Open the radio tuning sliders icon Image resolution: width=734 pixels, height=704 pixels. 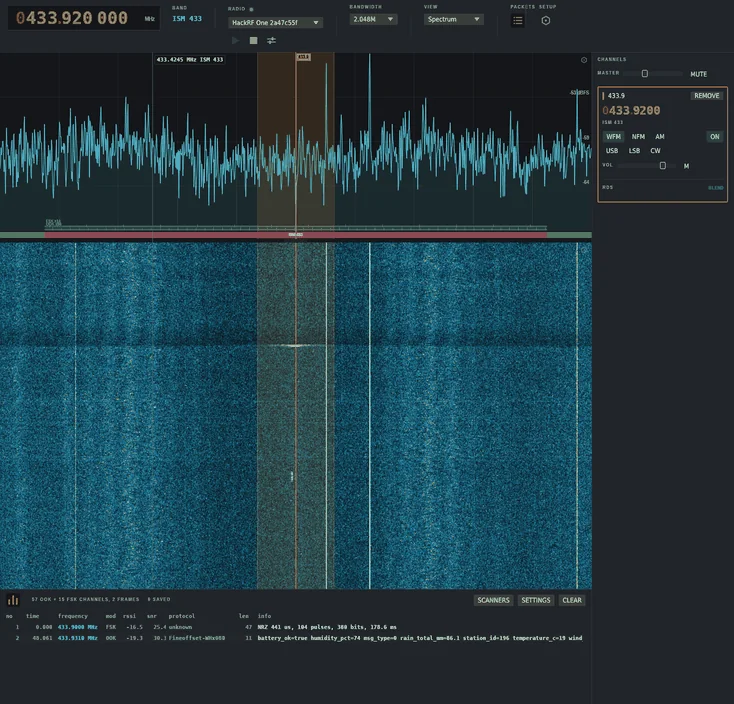(272, 41)
